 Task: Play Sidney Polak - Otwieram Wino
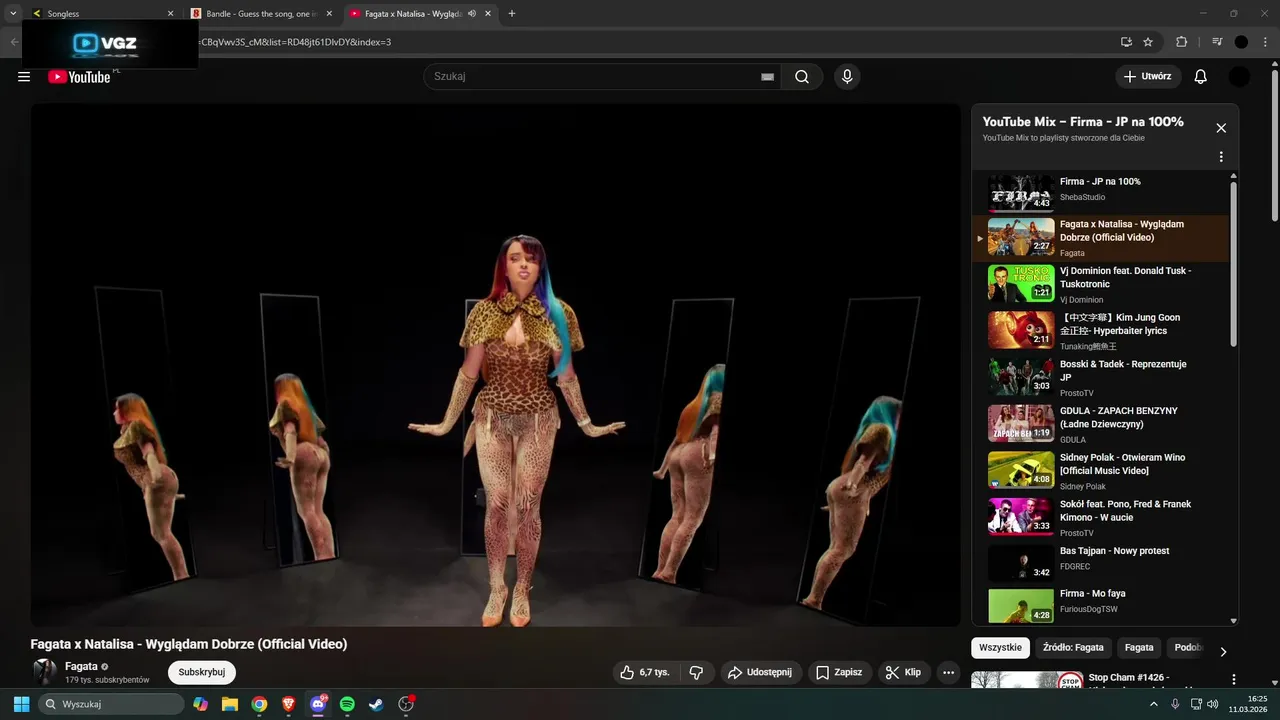point(1100,471)
